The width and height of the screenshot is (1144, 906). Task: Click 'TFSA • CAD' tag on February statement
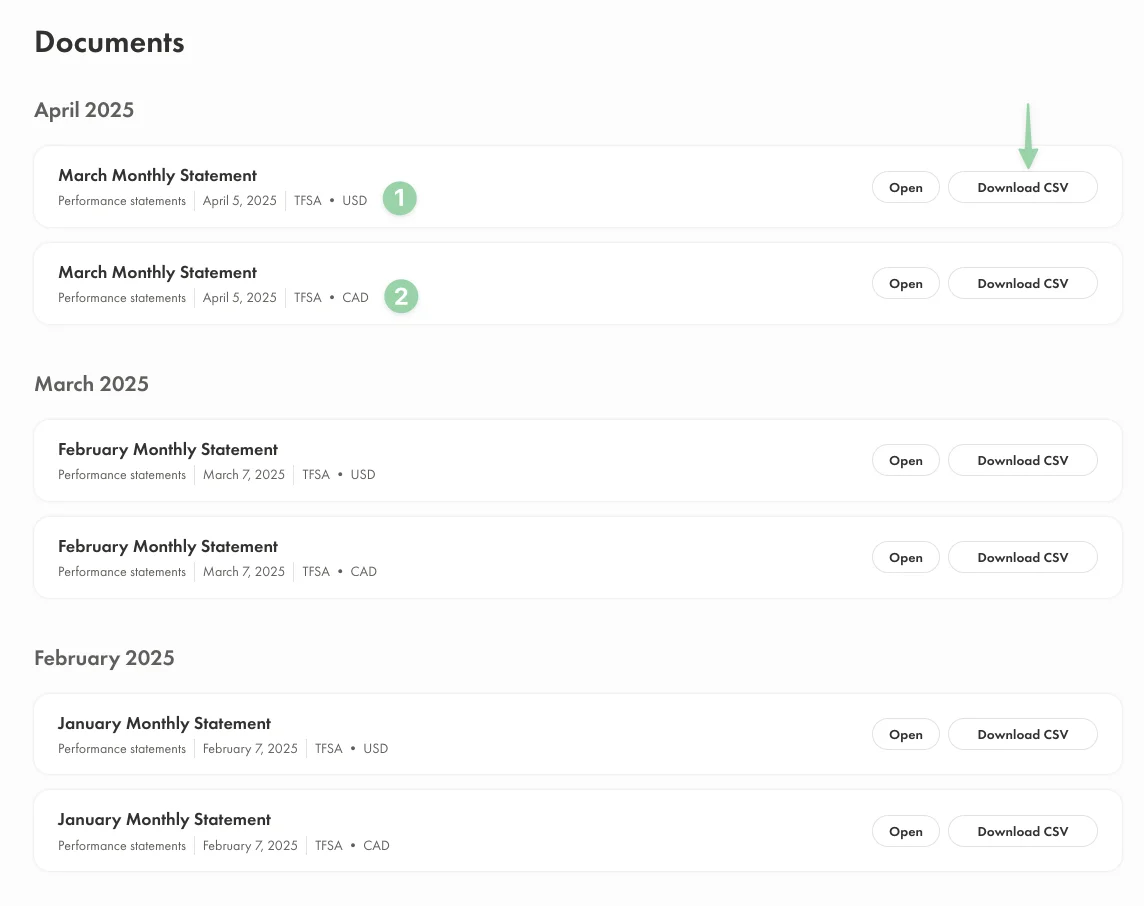[339, 572]
